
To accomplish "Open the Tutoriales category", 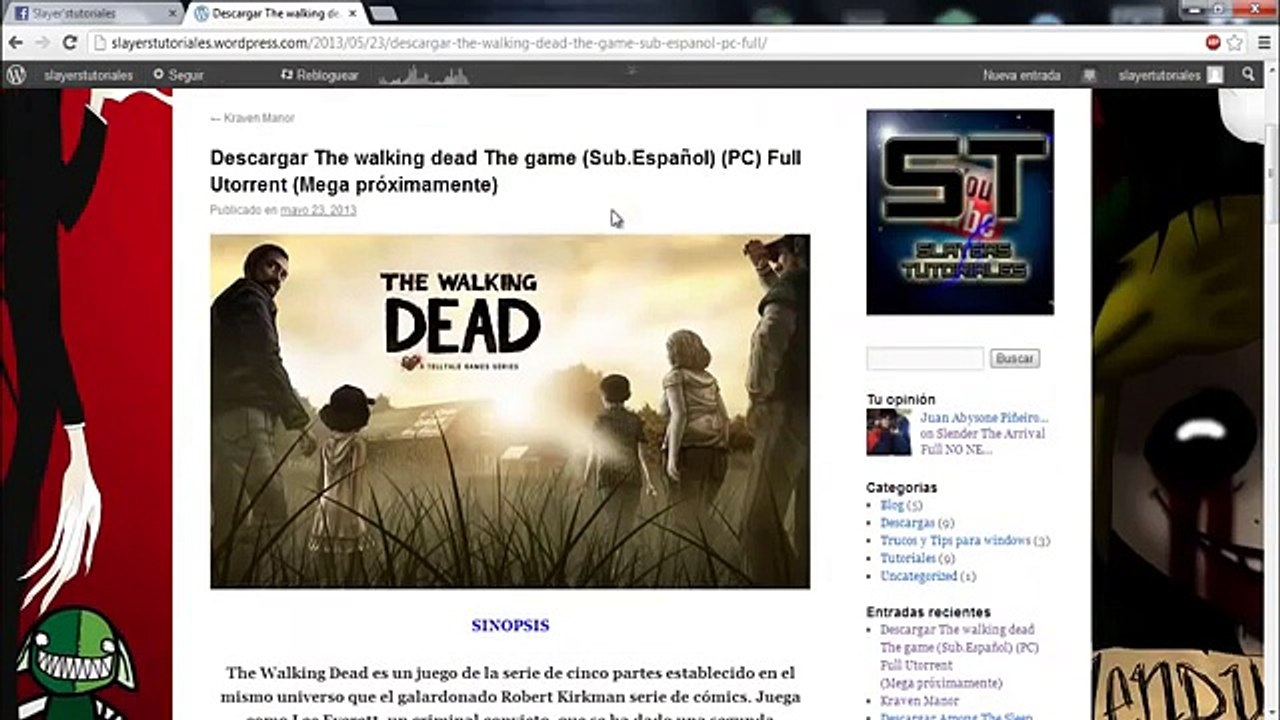I will coord(908,559).
